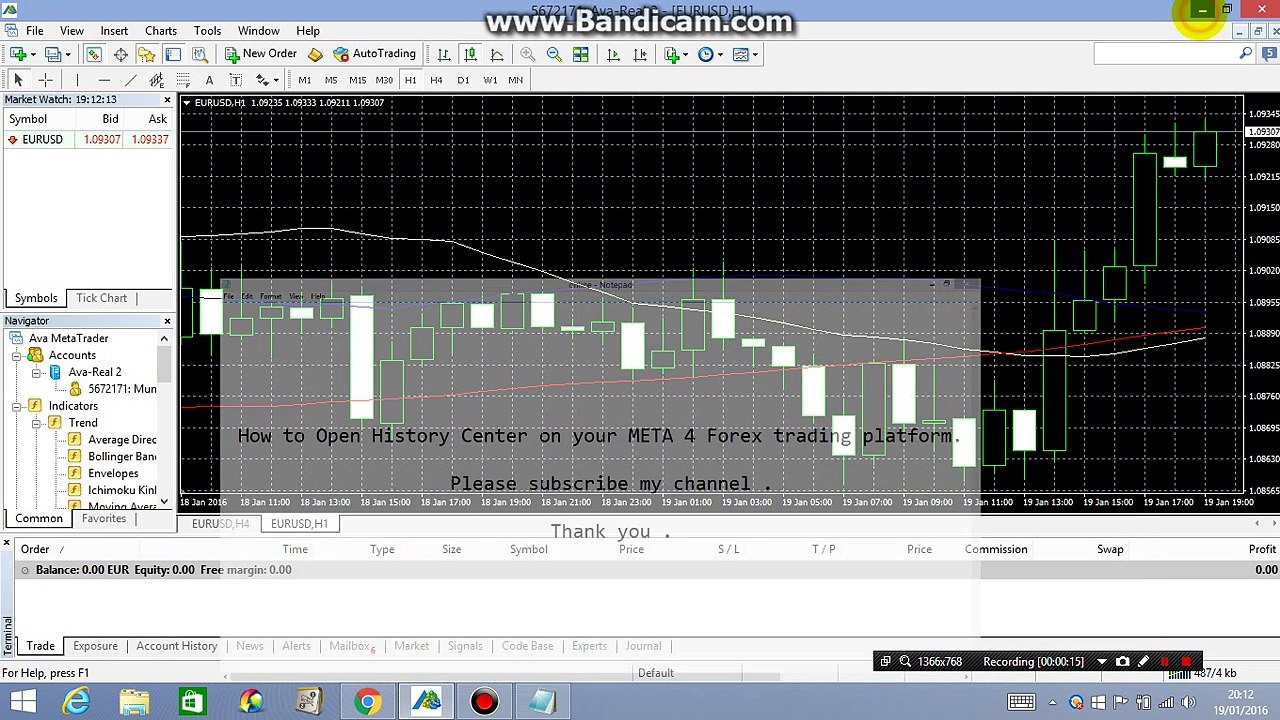Image resolution: width=1280 pixels, height=720 pixels.
Task: Switch chart to Candlesticks mode
Action: (470, 54)
